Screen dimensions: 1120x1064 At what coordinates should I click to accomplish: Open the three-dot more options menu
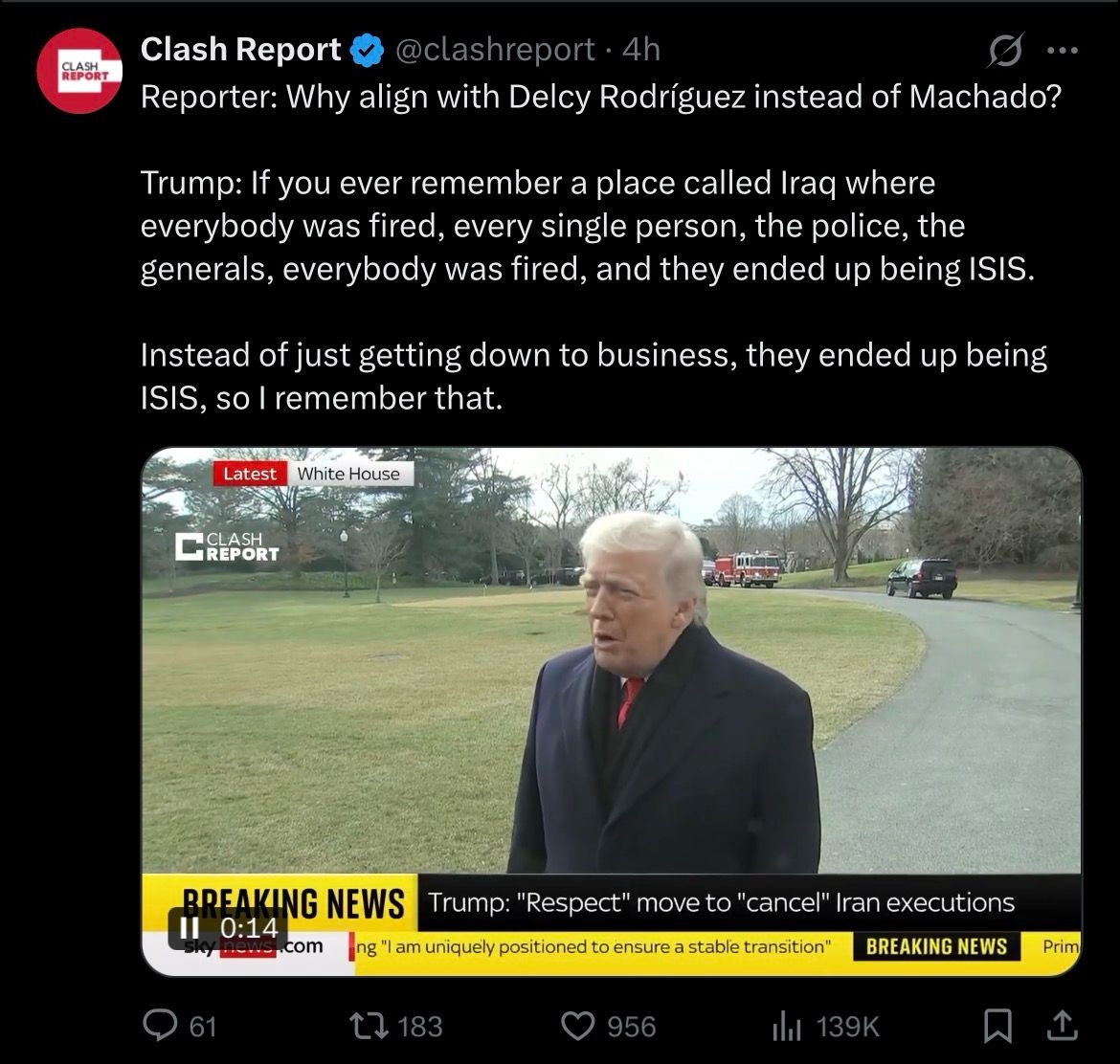pyautogui.click(x=1062, y=50)
